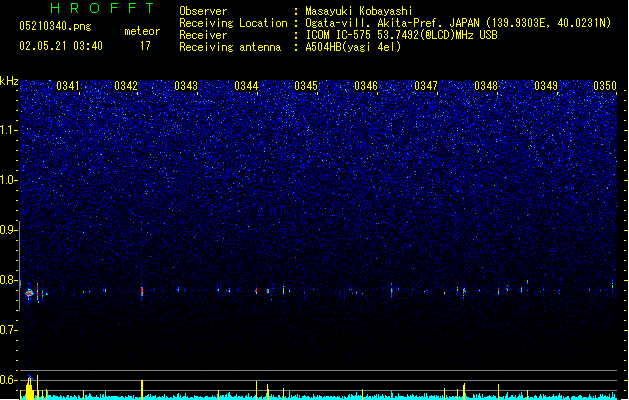Click the Observer field label
This screenshot has width=629, height=400.
[203, 11]
